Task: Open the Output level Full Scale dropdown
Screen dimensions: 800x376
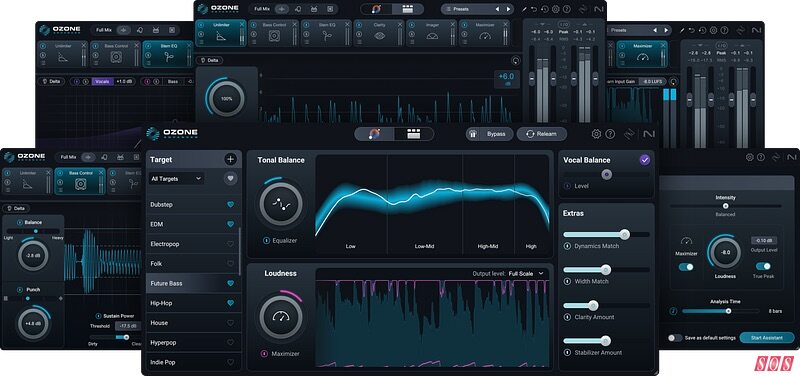Action: pyautogui.click(x=526, y=273)
